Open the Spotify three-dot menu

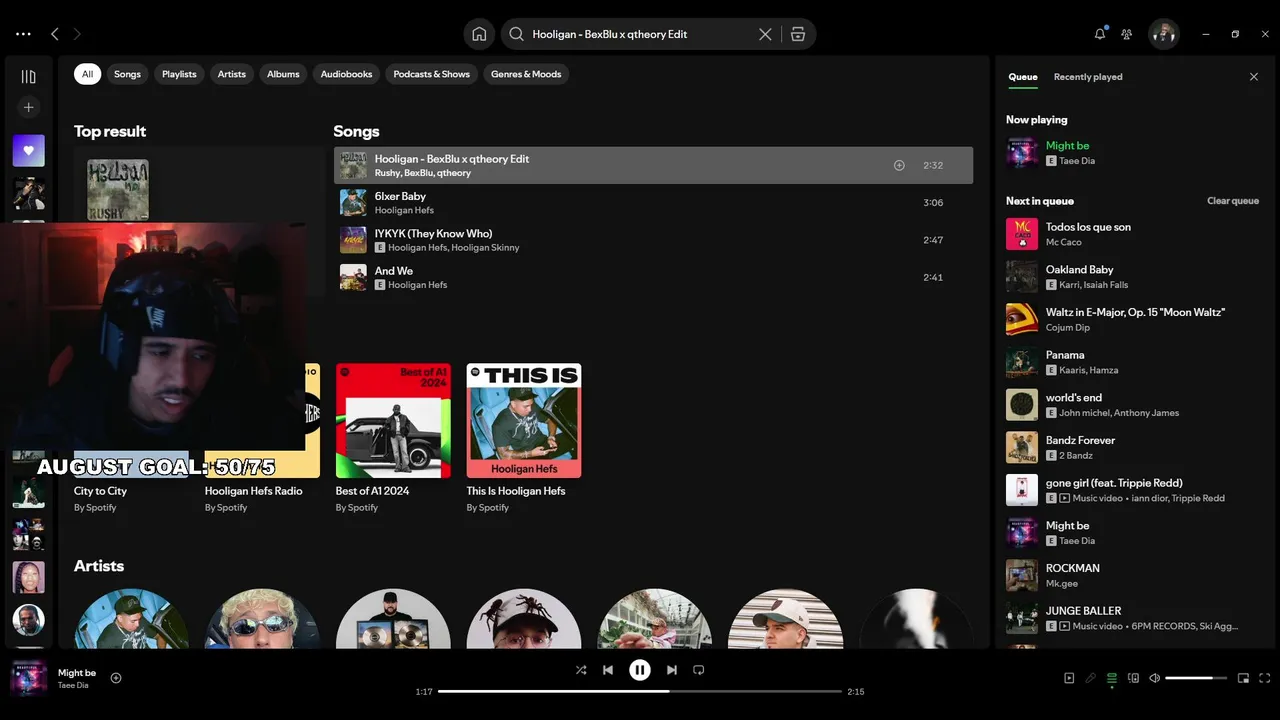[x=23, y=34]
